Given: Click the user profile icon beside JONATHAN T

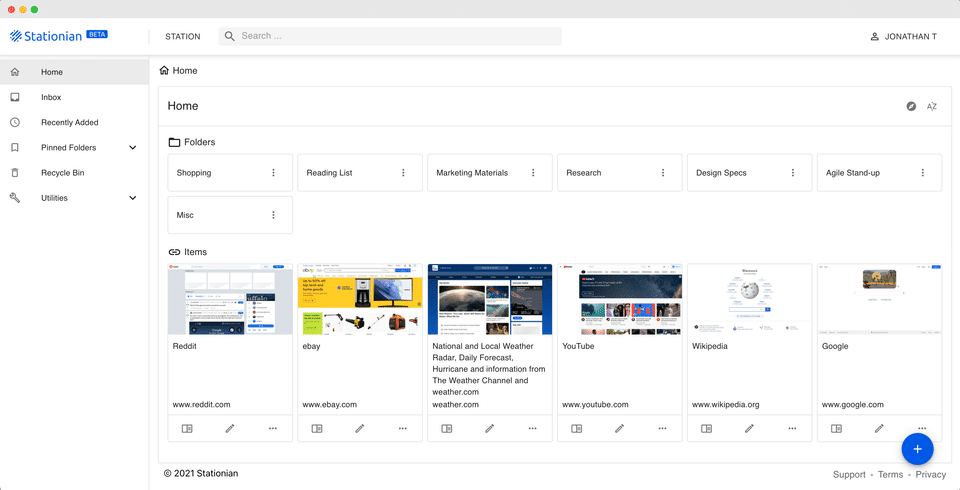Looking at the screenshot, I should point(874,37).
